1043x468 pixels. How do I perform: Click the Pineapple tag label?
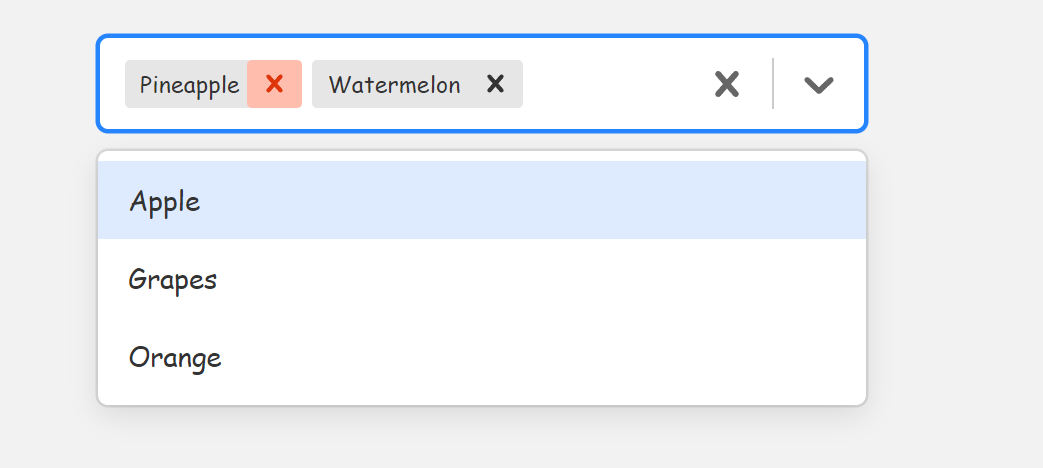click(x=189, y=84)
